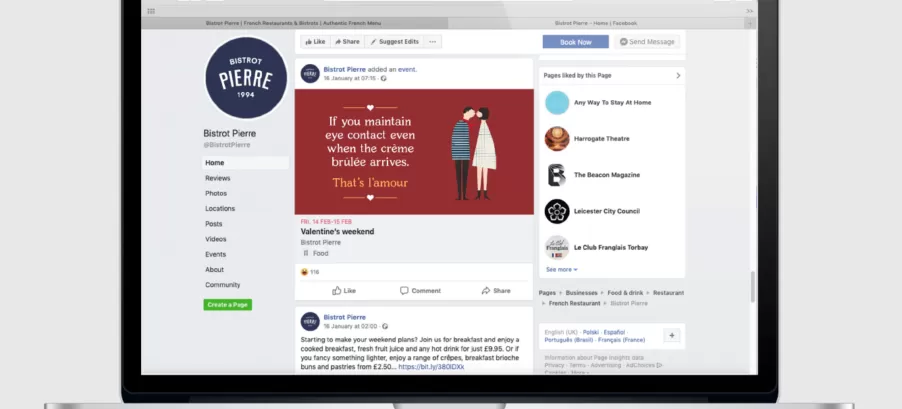The width and height of the screenshot is (902, 409).
Task: Click the FRI, 14 FEB–15 FEB date
Action: [x=326, y=221]
